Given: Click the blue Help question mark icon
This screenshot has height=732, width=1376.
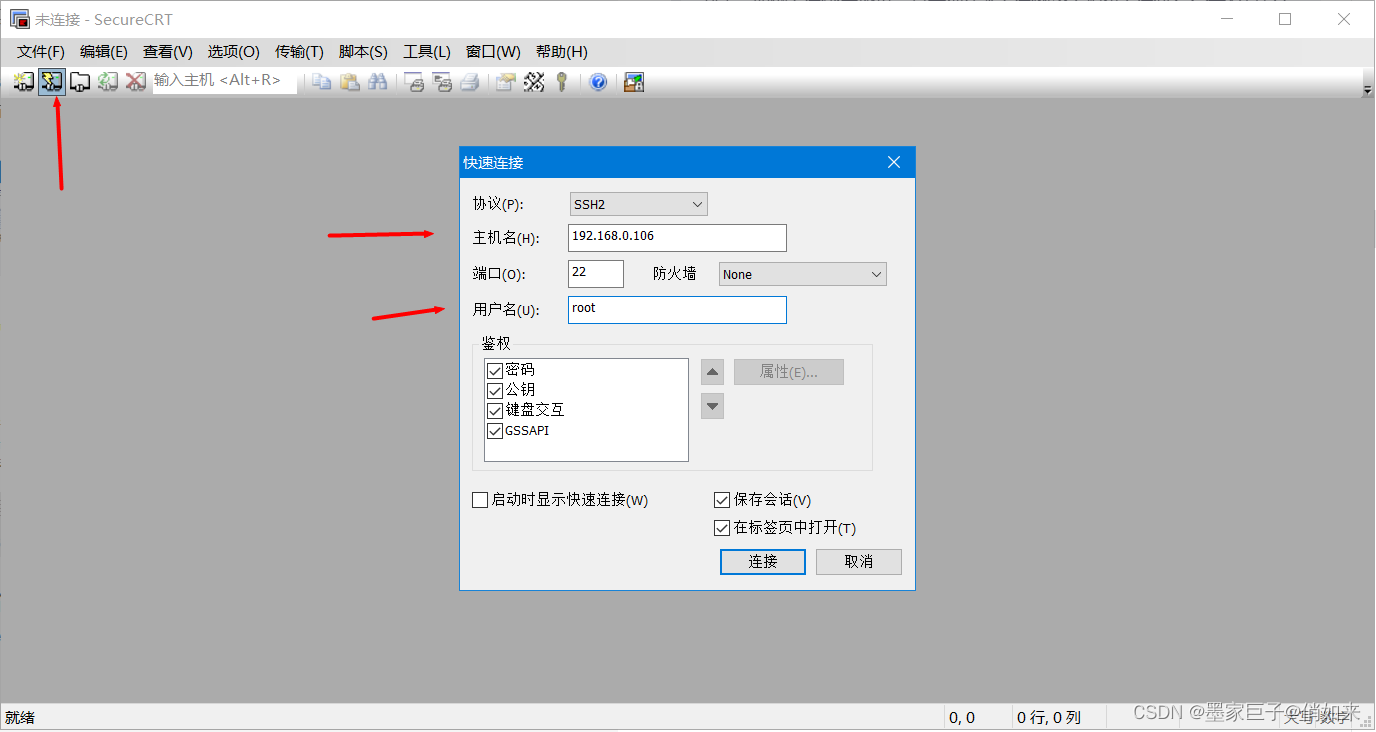Looking at the screenshot, I should (x=598, y=82).
